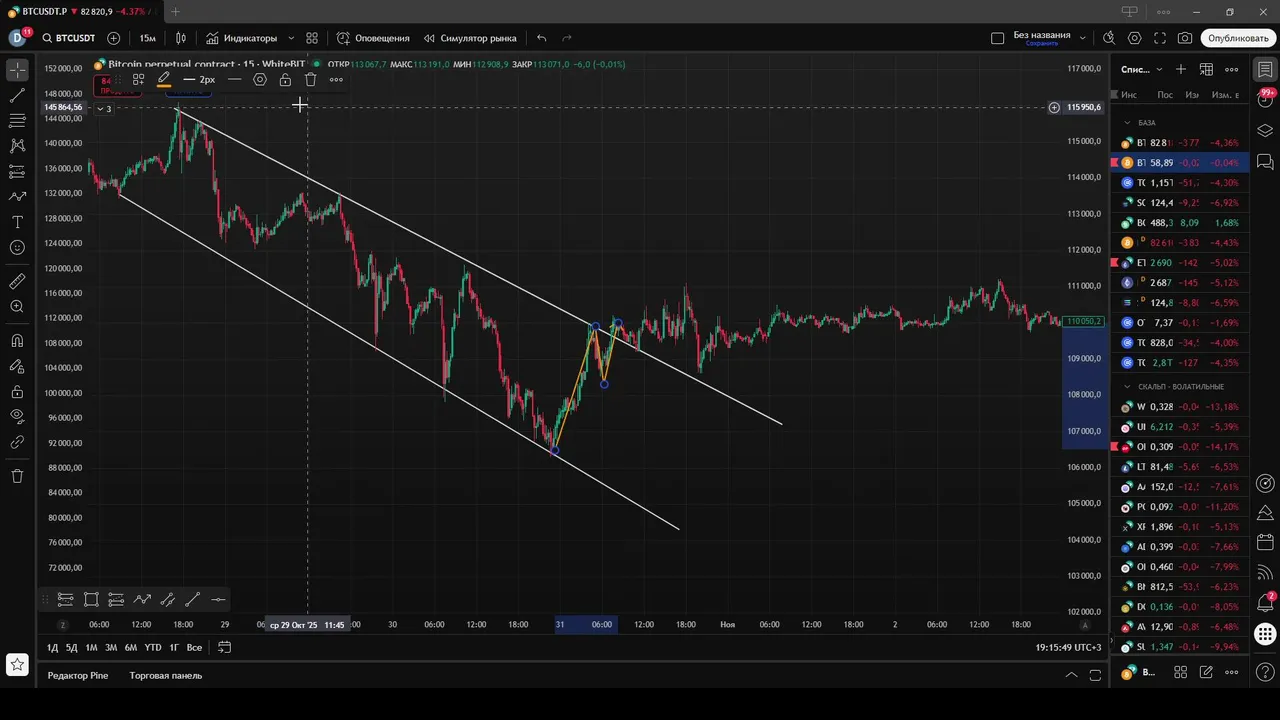1280x720 pixels.
Task: Open the chats speech-bubbles icon in right sidebar
Action: [1265, 160]
